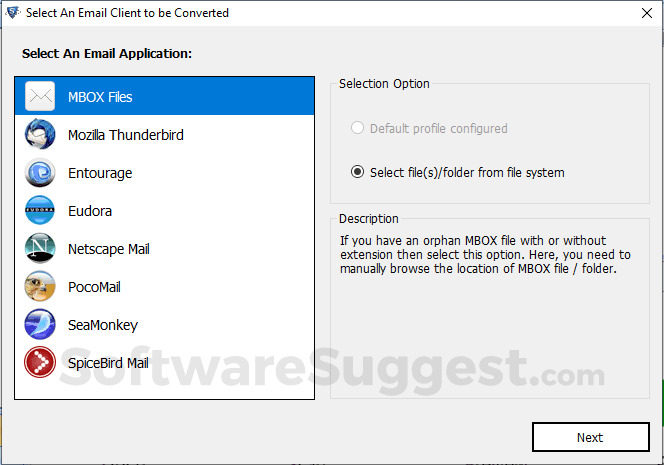Click the PocoMail icon
The height and width of the screenshot is (465, 664).
(x=40, y=287)
